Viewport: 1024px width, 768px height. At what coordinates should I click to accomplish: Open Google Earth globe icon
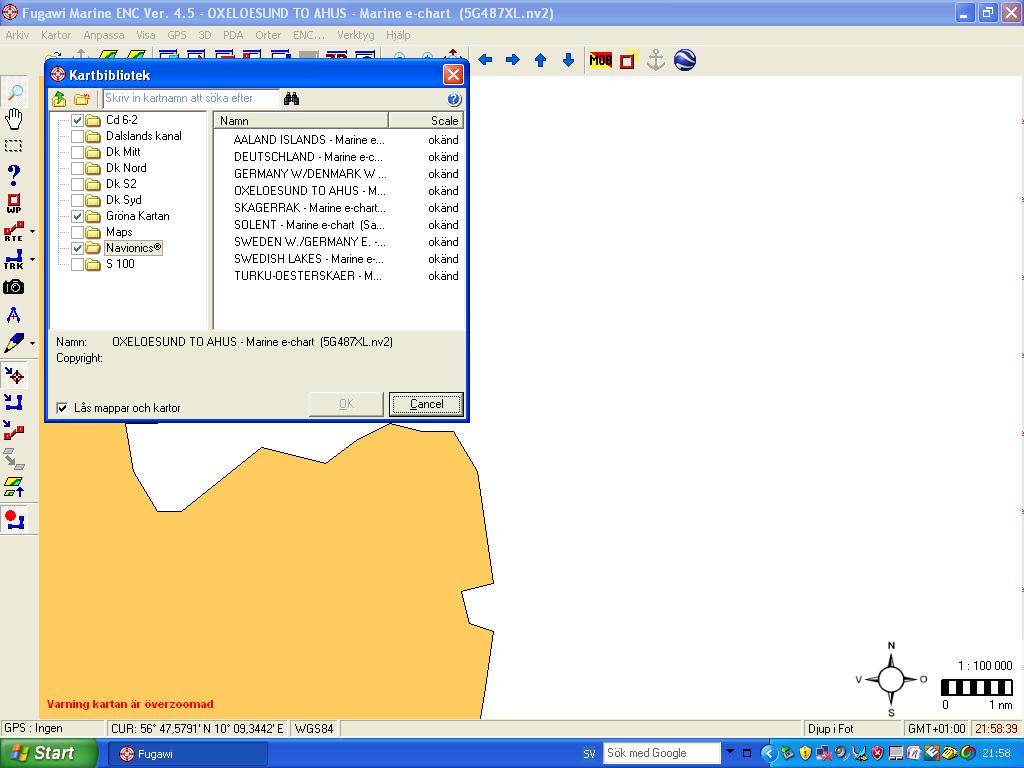pos(684,60)
